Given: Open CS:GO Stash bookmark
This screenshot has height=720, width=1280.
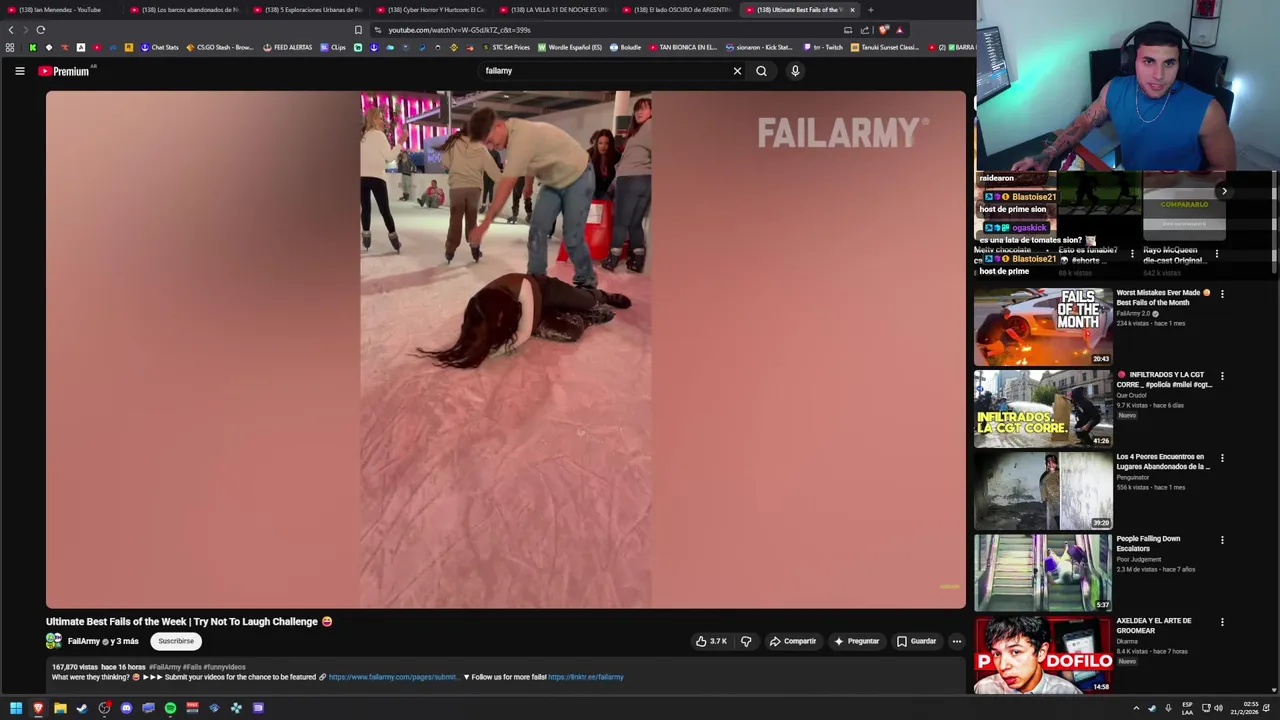Looking at the screenshot, I should (x=220, y=47).
